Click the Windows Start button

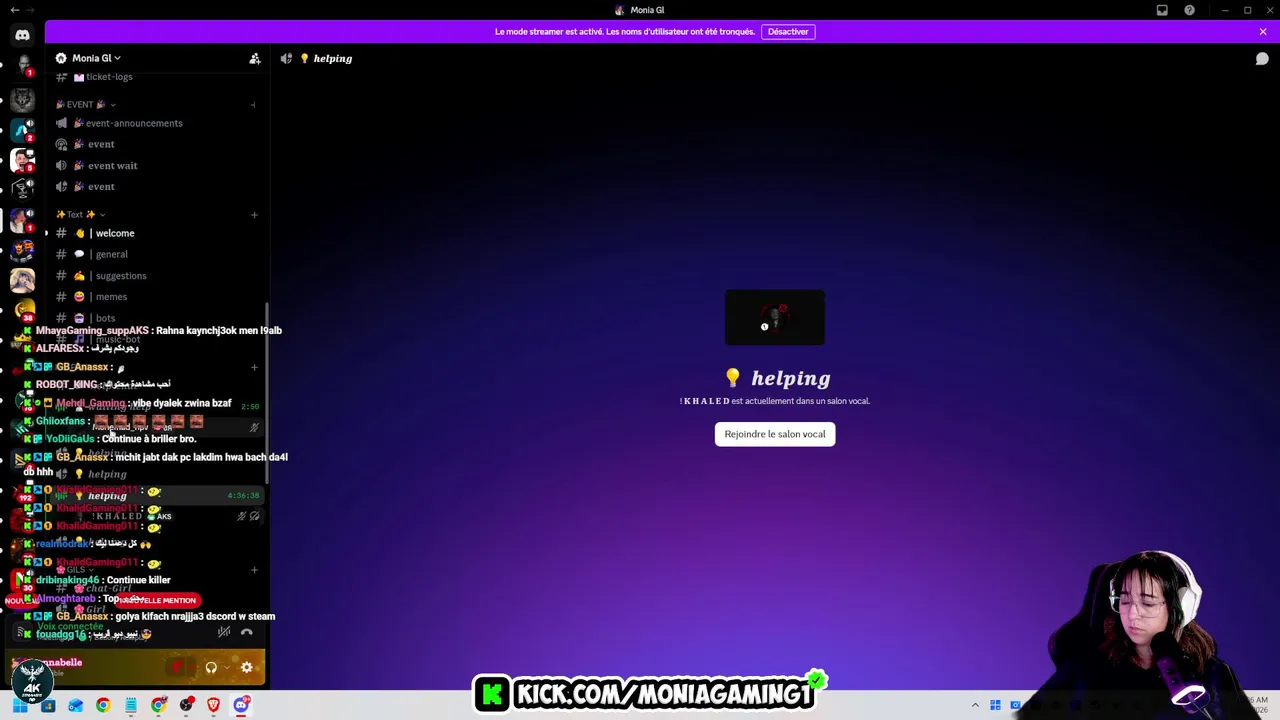pos(19,706)
